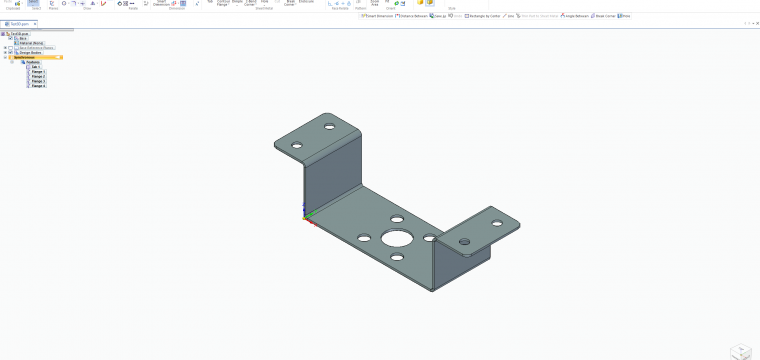Click the Hole command in Sheet Metal
760x360 pixels.
(x=264, y=2)
